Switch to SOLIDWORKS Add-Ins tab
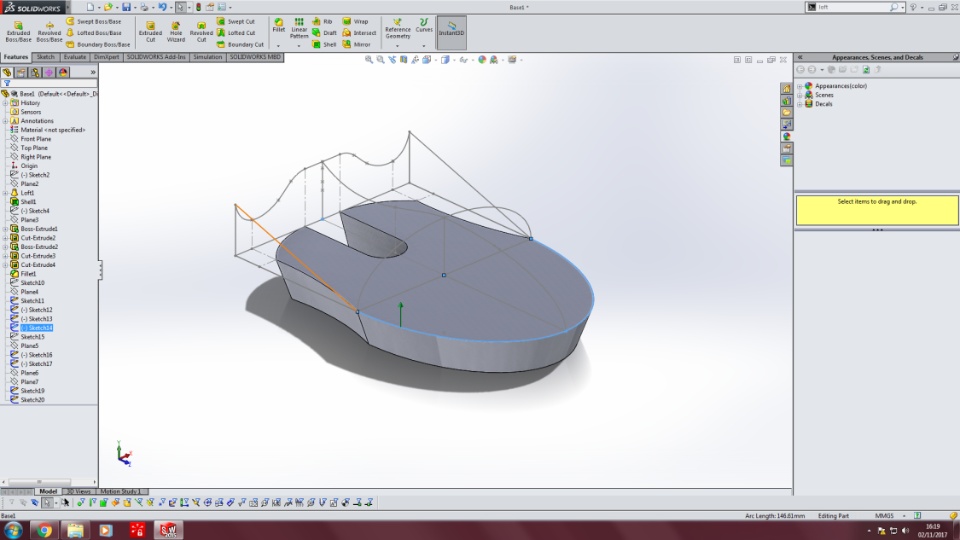Viewport: 960px width, 540px height. pyautogui.click(x=156, y=57)
